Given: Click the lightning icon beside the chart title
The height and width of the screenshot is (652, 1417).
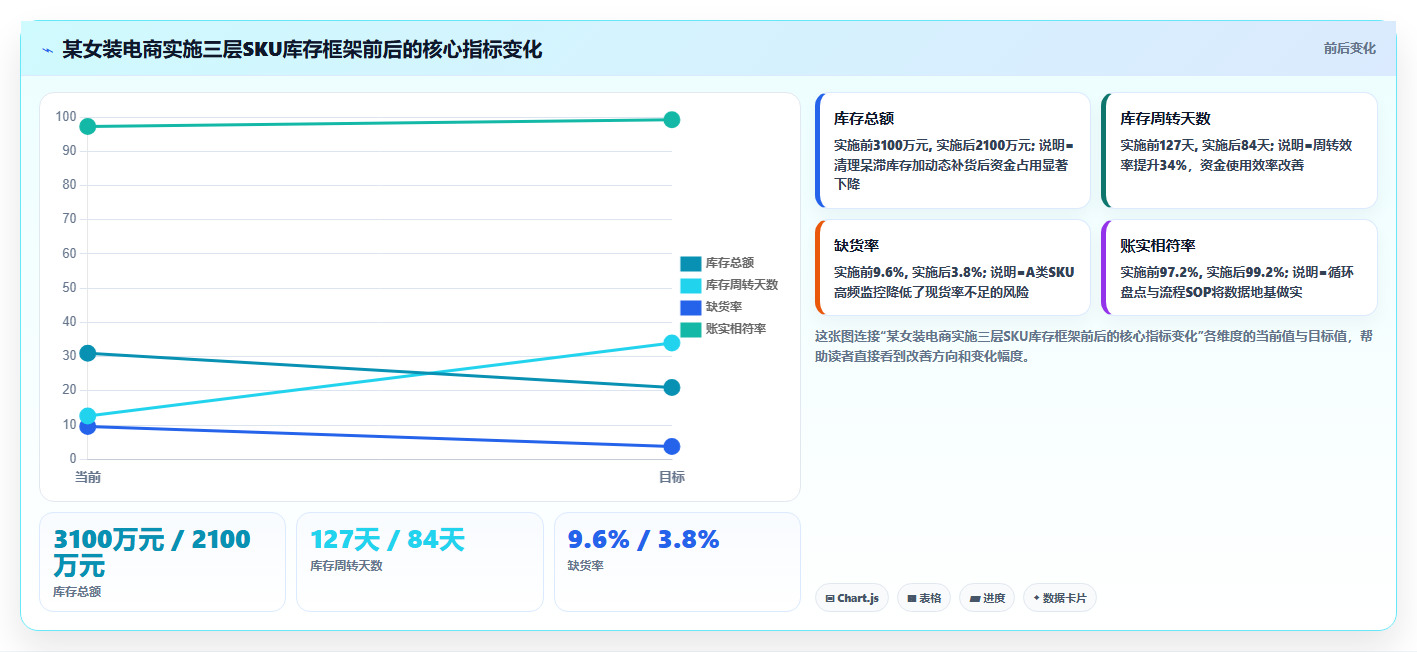Looking at the screenshot, I should pyautogui.click(x=47, y=50).
